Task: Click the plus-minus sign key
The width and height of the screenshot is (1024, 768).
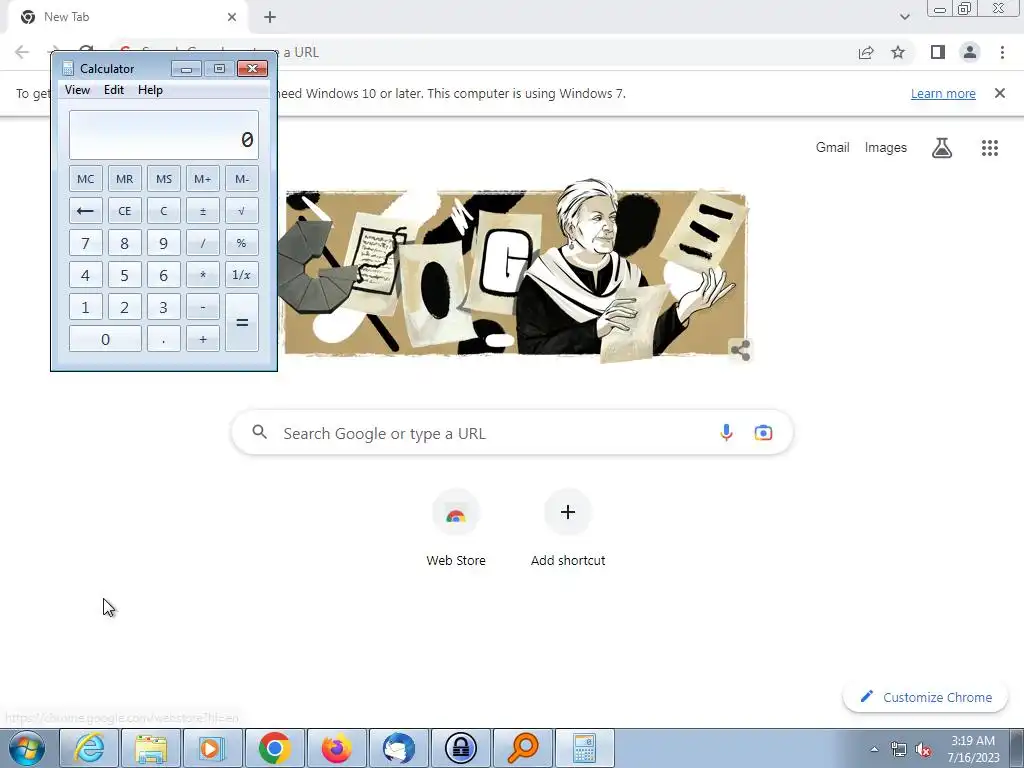Action: 202,211
